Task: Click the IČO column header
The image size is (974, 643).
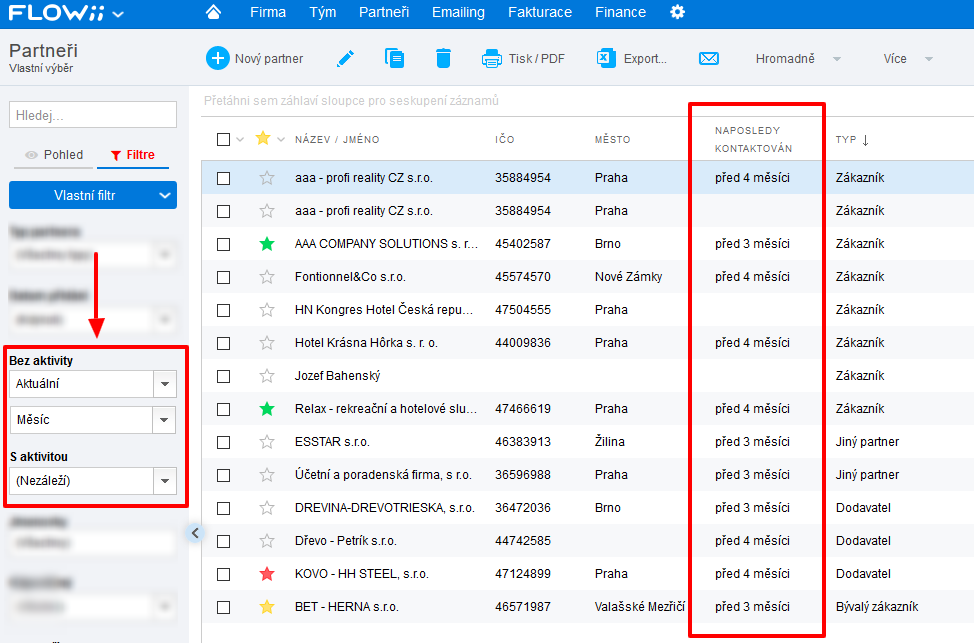Action: (x=504, y=140)
